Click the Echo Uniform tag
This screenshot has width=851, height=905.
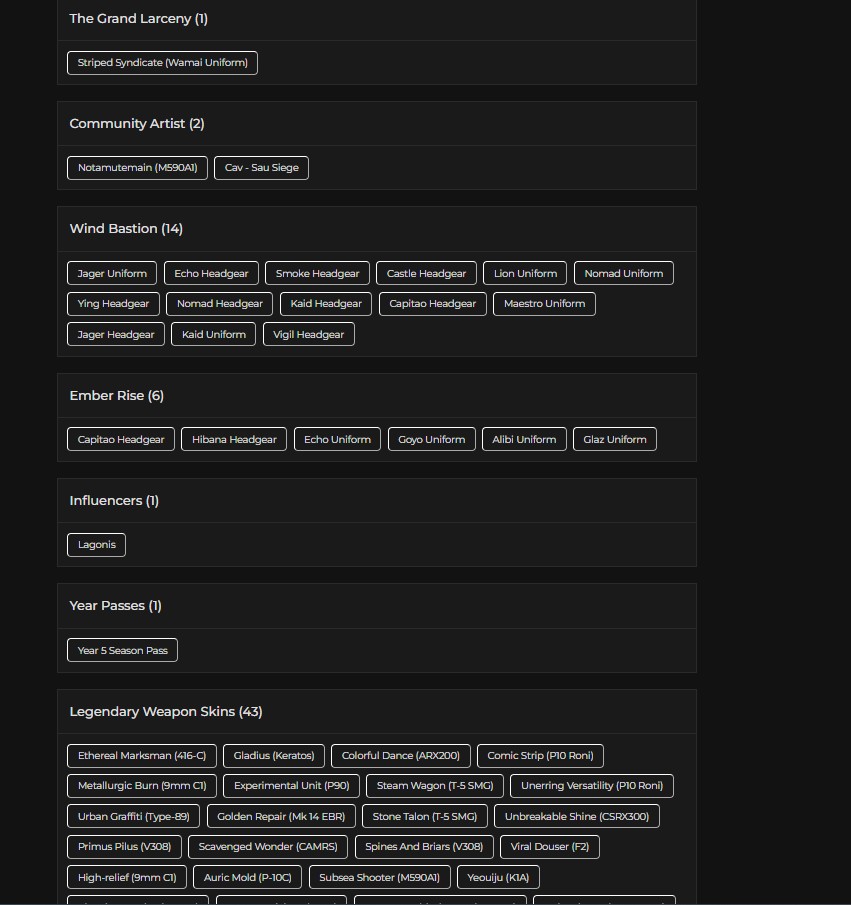[337, 440]
